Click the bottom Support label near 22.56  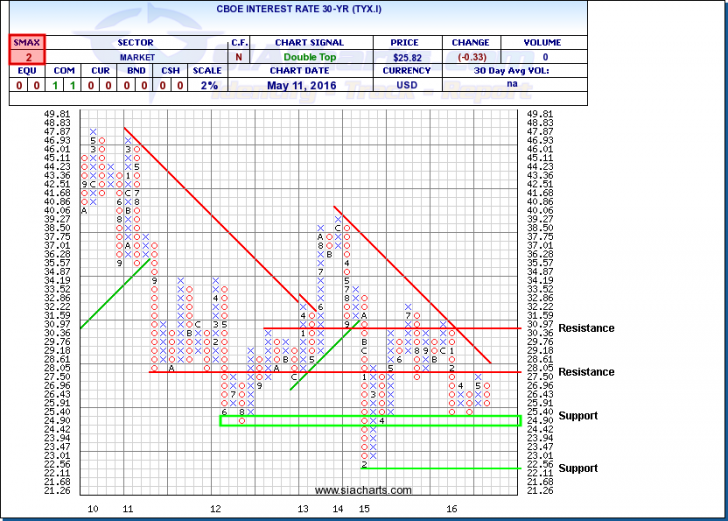tap(578, 468)
